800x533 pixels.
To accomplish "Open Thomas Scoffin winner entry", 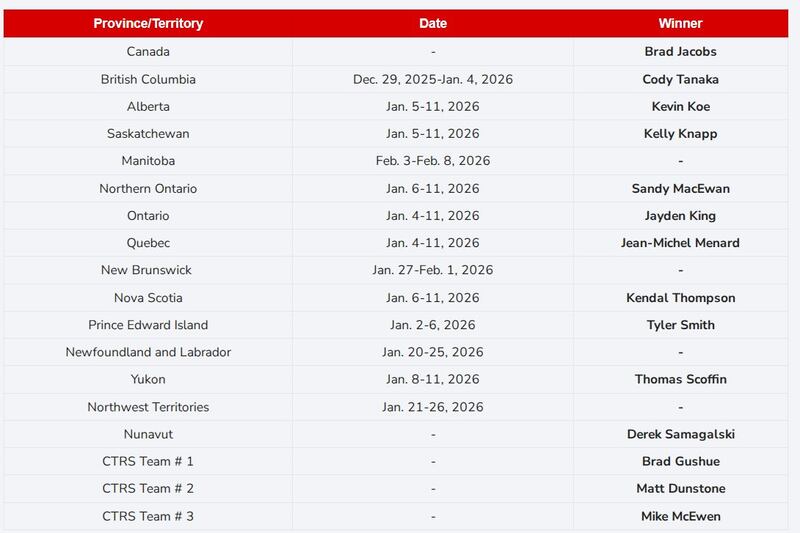I will pos(680,379).
